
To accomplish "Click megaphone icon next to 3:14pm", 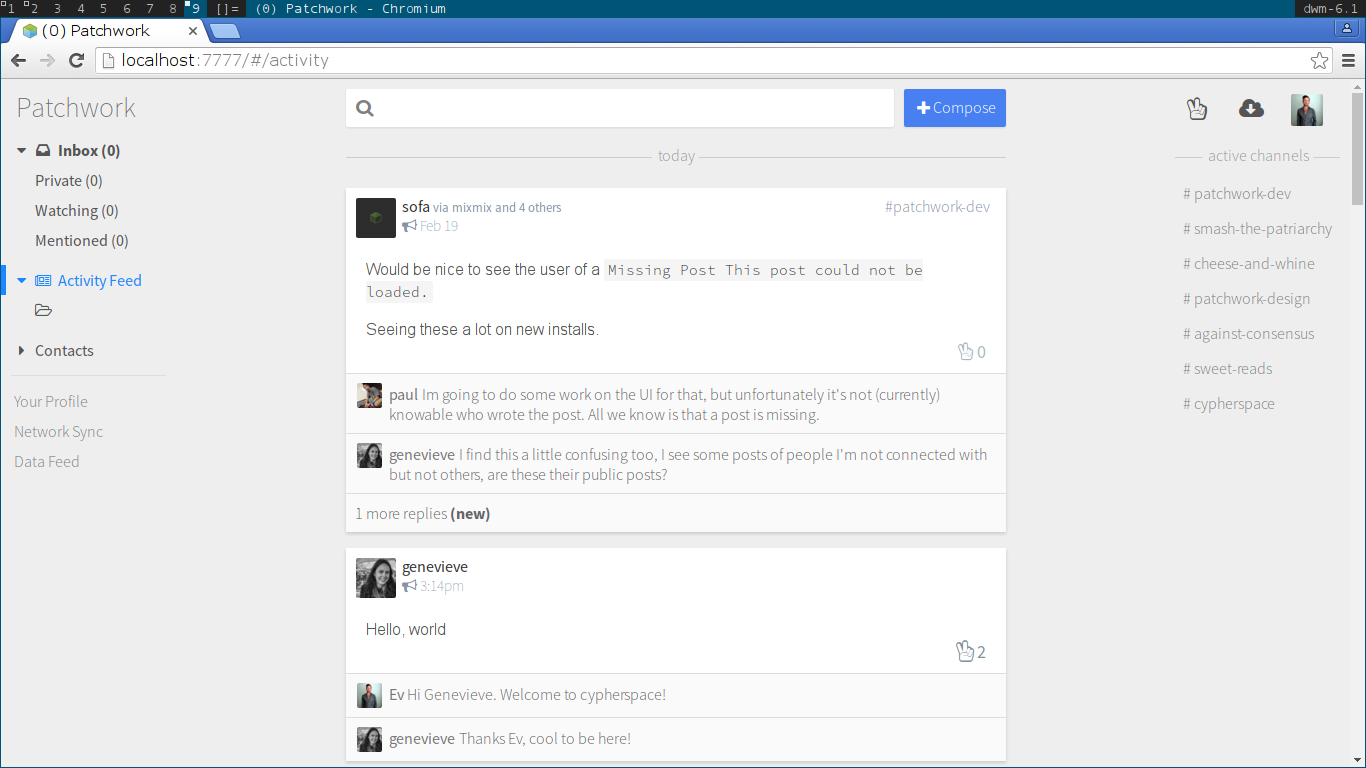I will click(x=409, y=586).
